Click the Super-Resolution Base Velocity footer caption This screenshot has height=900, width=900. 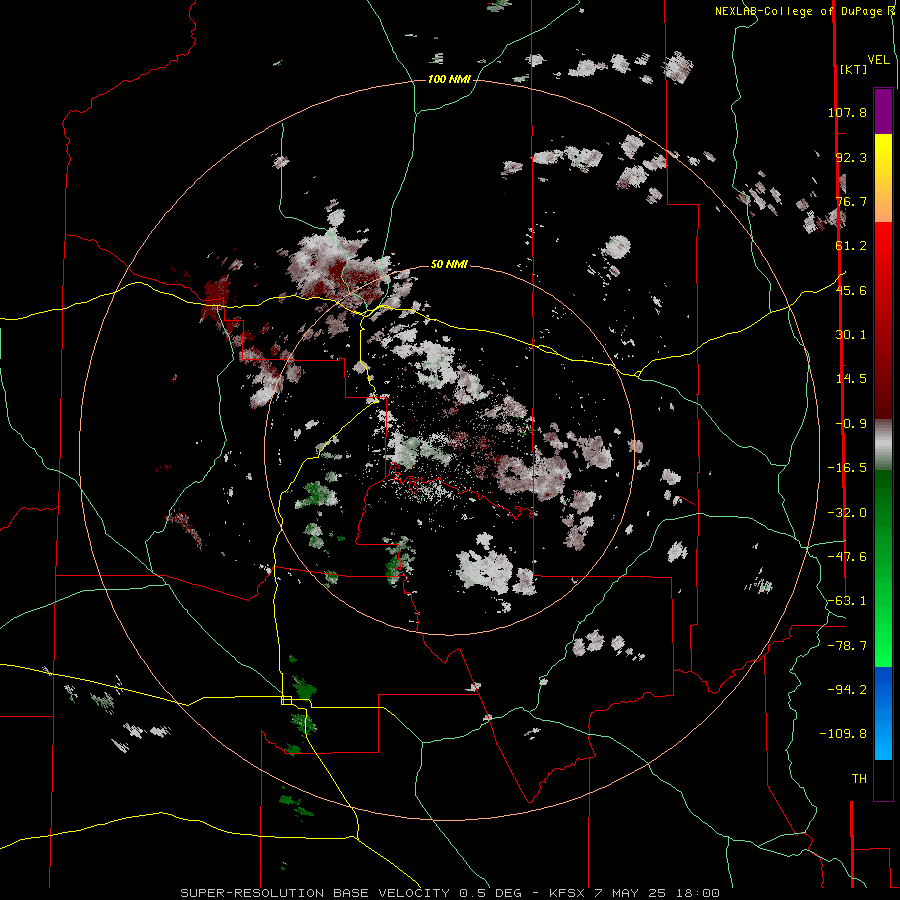click(x=449, y=893)
